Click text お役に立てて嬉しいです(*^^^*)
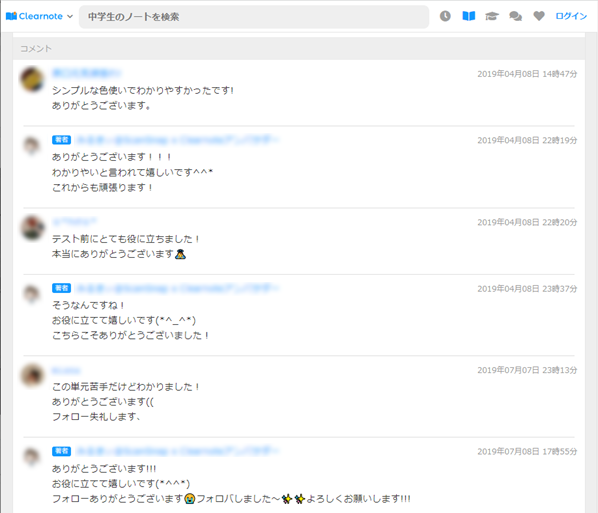 coord(121,484)
